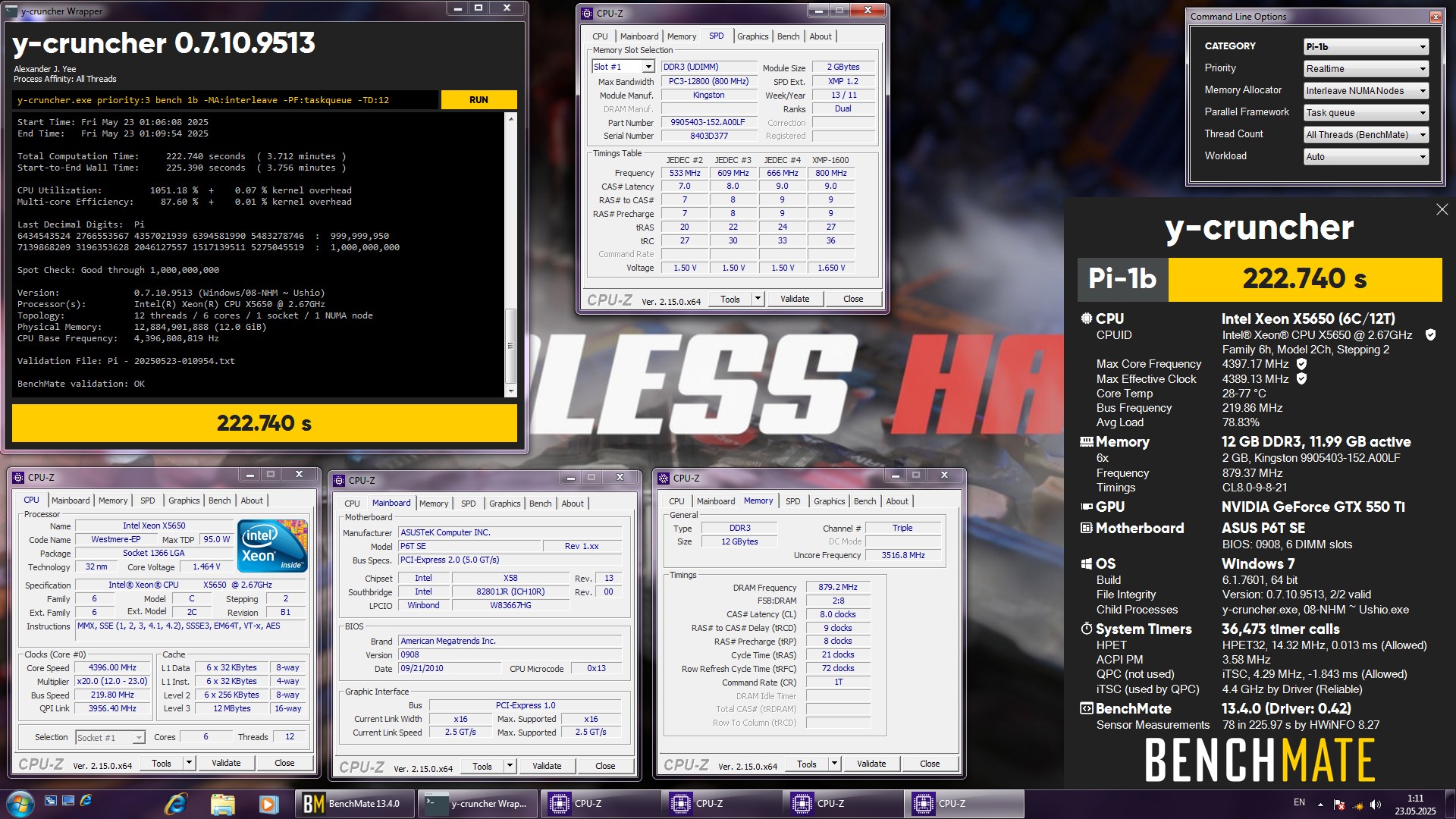Switch to y-cruncher Wrapper taskbar button
Image resolution: width=1456 pixels, height=819 pixels.
[478, 804]
